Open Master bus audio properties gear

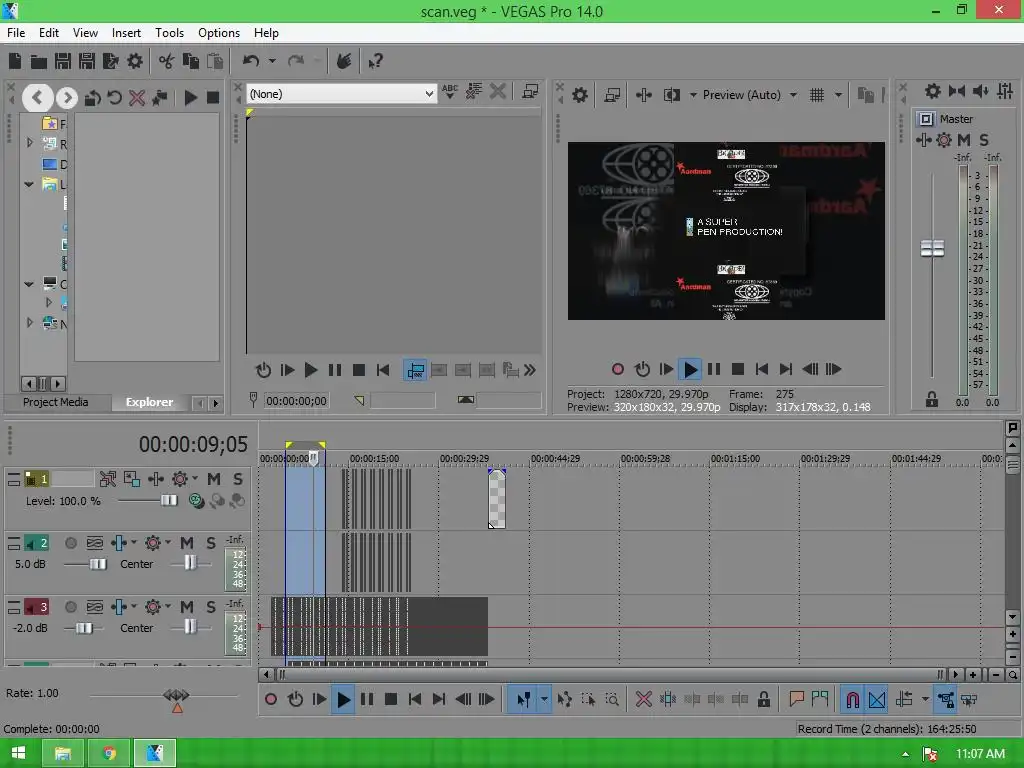(x=933, y=91)
